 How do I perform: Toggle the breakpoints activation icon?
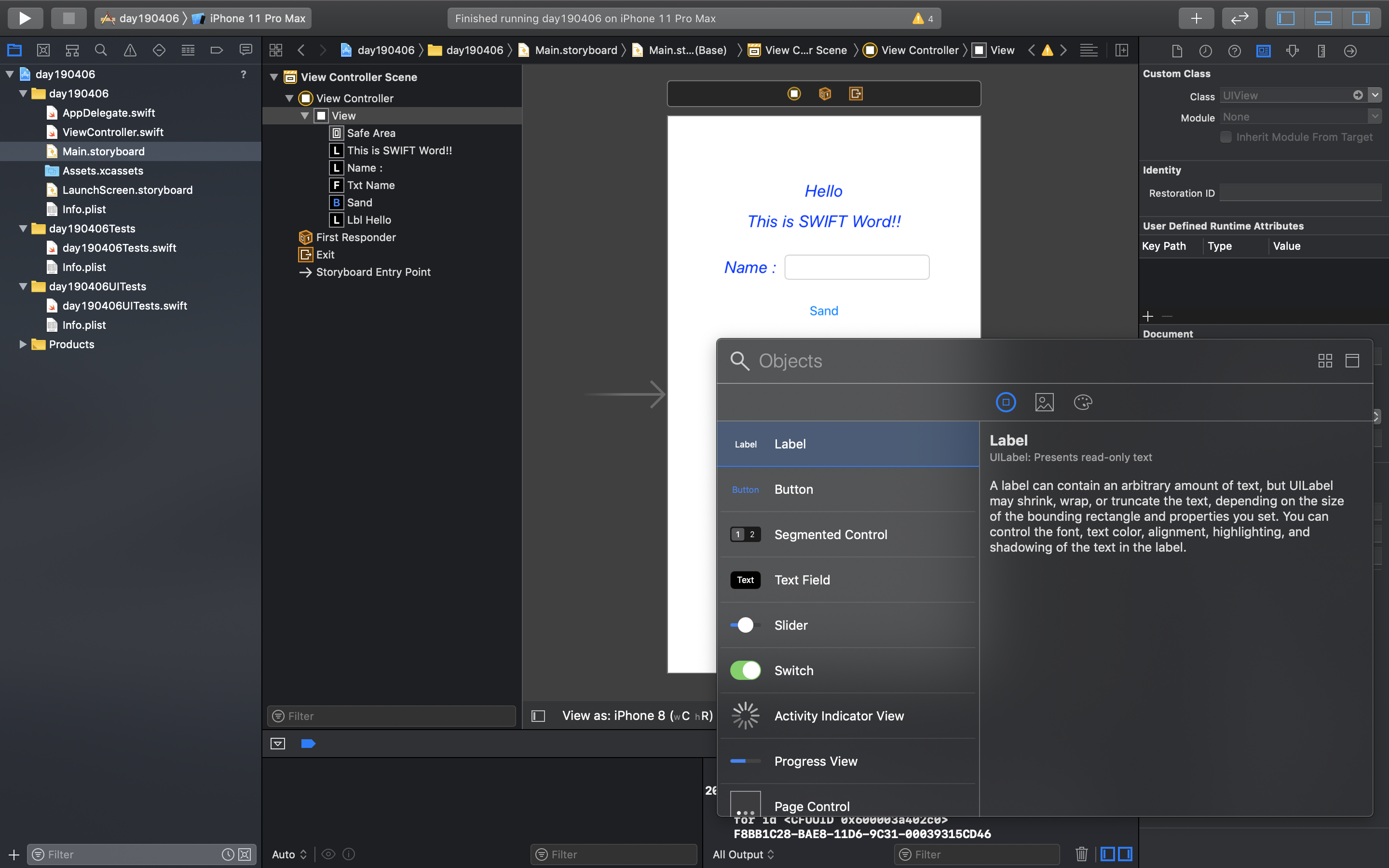click(x=308, y=744)
